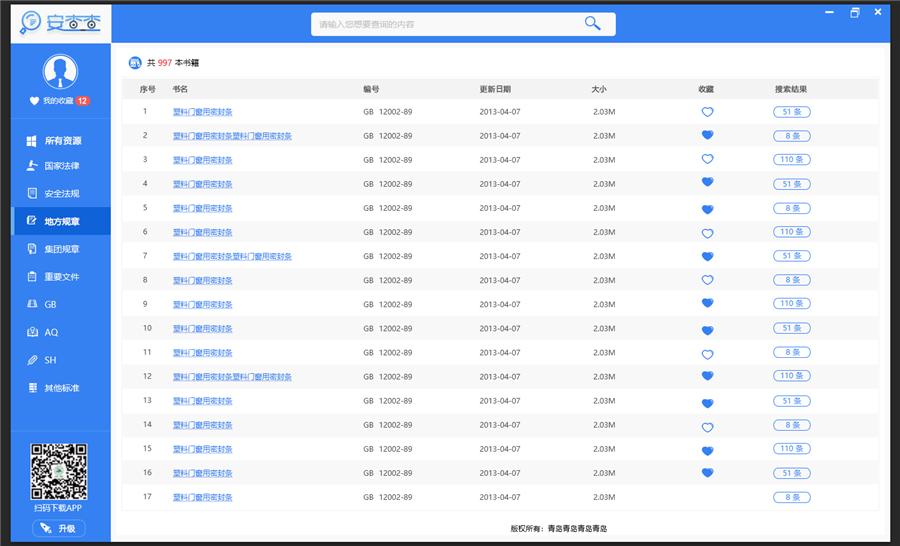Click 110 条 search result in row 3
This screenshot has width=900, height=546.
click(791, 160)
